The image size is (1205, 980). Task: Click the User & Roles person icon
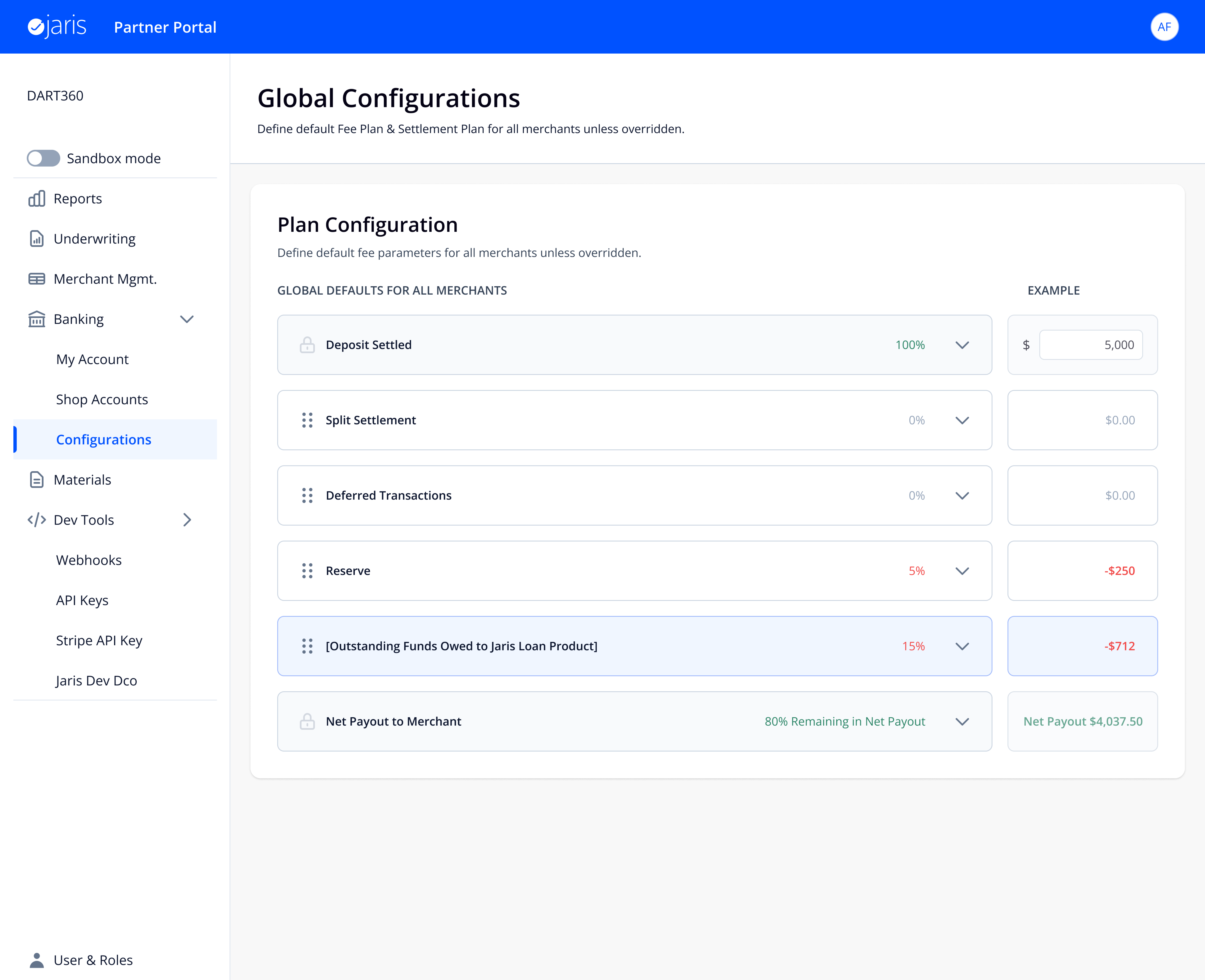click(x=37, y=960)
